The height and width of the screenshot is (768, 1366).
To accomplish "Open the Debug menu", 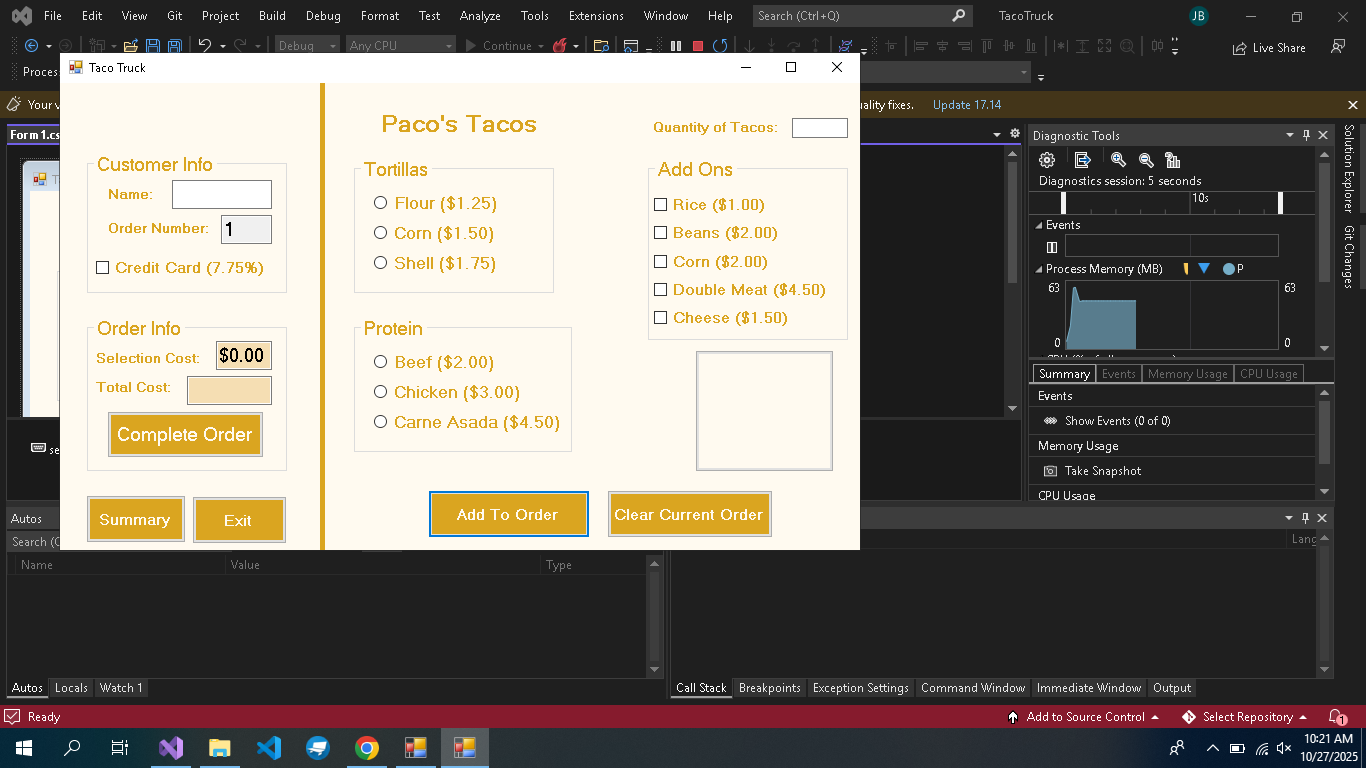I will (322, 16).
